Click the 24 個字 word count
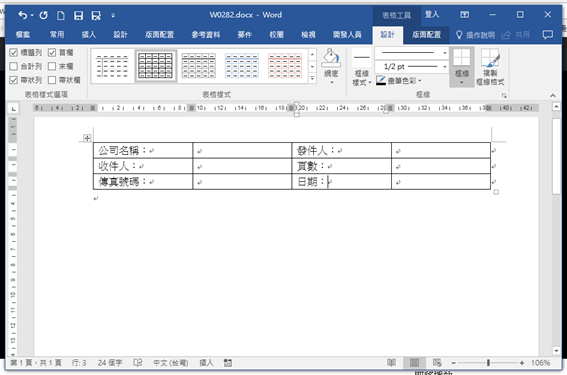This screenshot has height=375, width=567. [110, 363]
